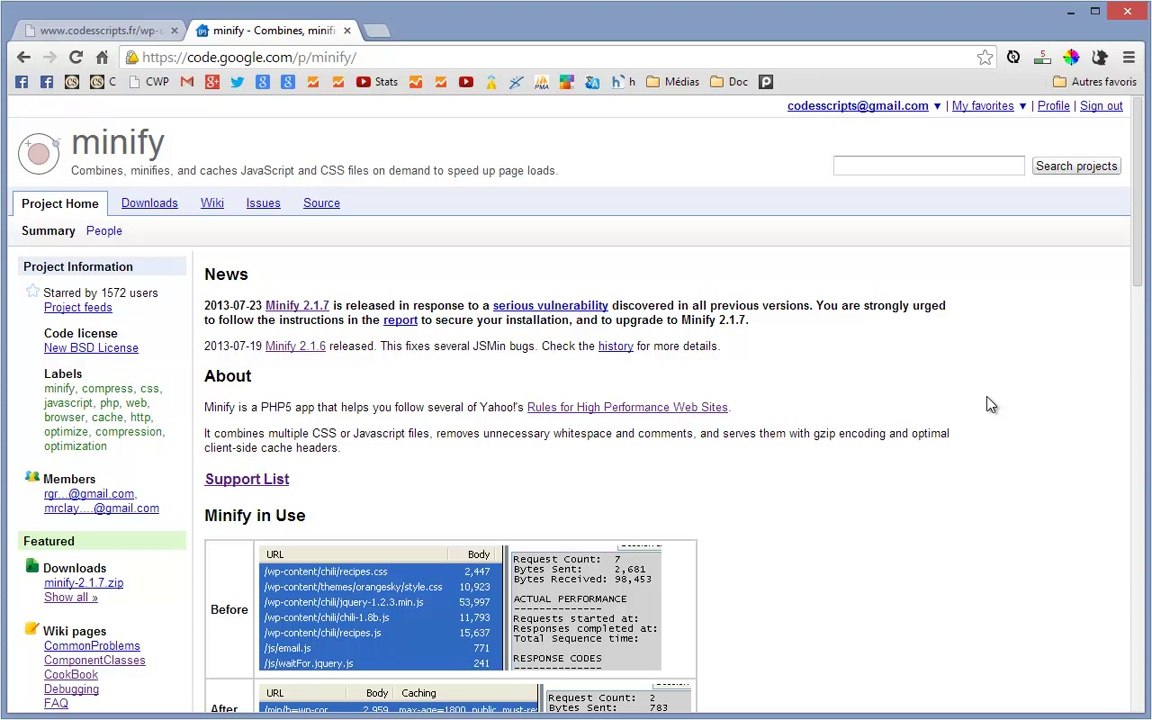Open the Médias bookmarks folder

[672, 82]
